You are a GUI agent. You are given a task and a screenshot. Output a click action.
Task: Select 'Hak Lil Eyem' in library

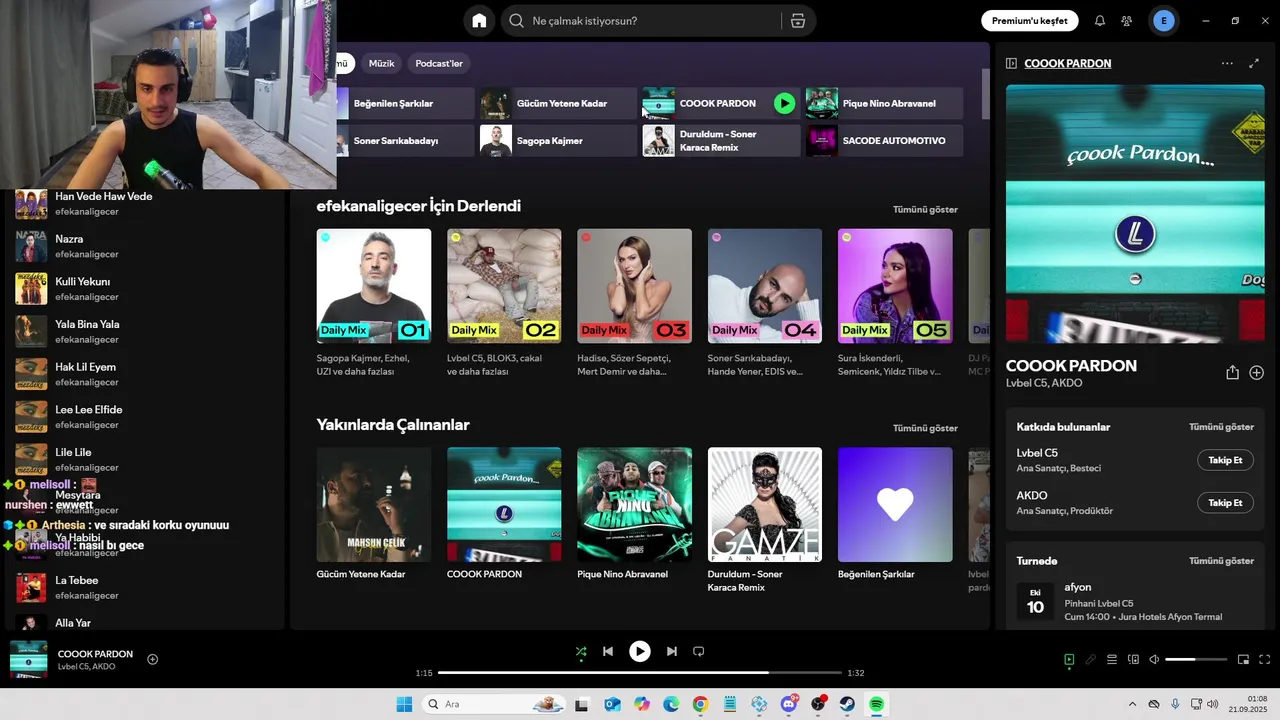[145, 374]
